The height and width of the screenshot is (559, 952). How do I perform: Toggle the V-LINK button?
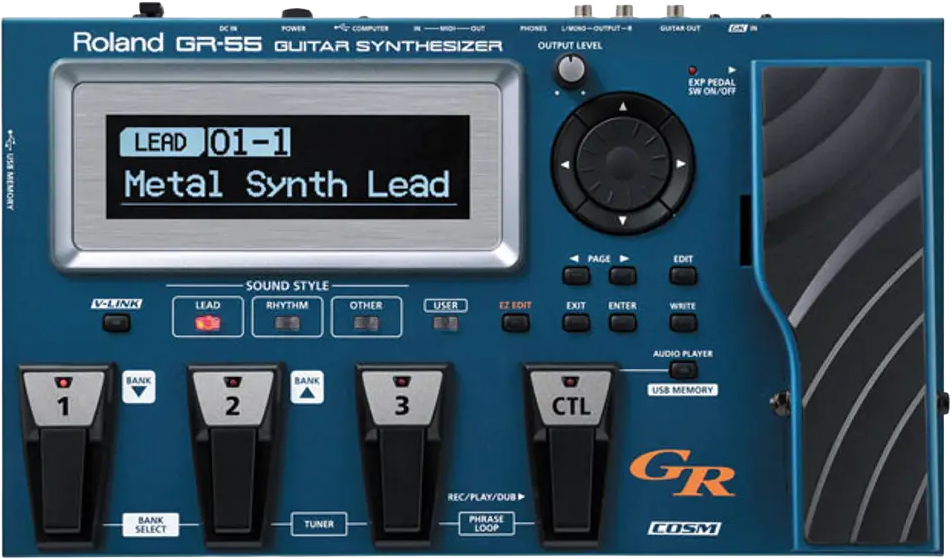117,324
